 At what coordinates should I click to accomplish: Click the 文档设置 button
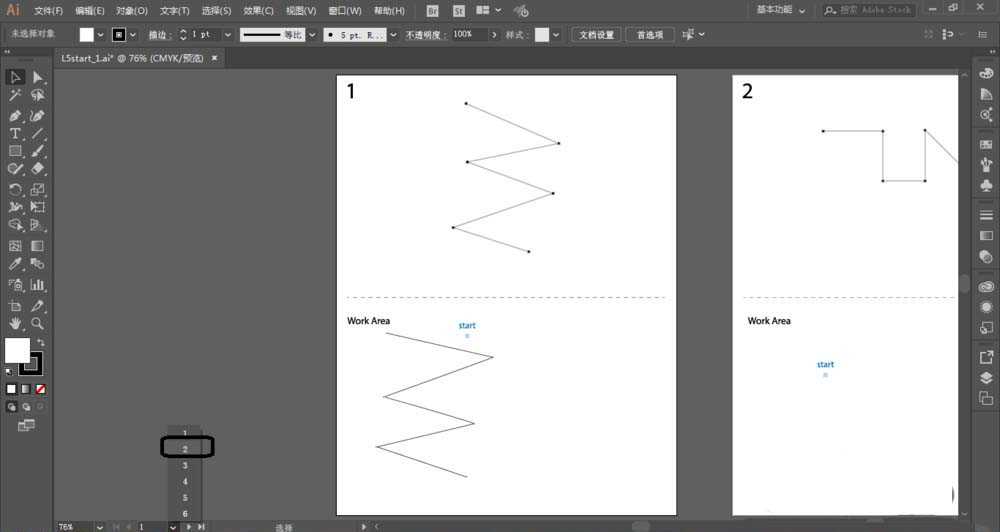596,34
